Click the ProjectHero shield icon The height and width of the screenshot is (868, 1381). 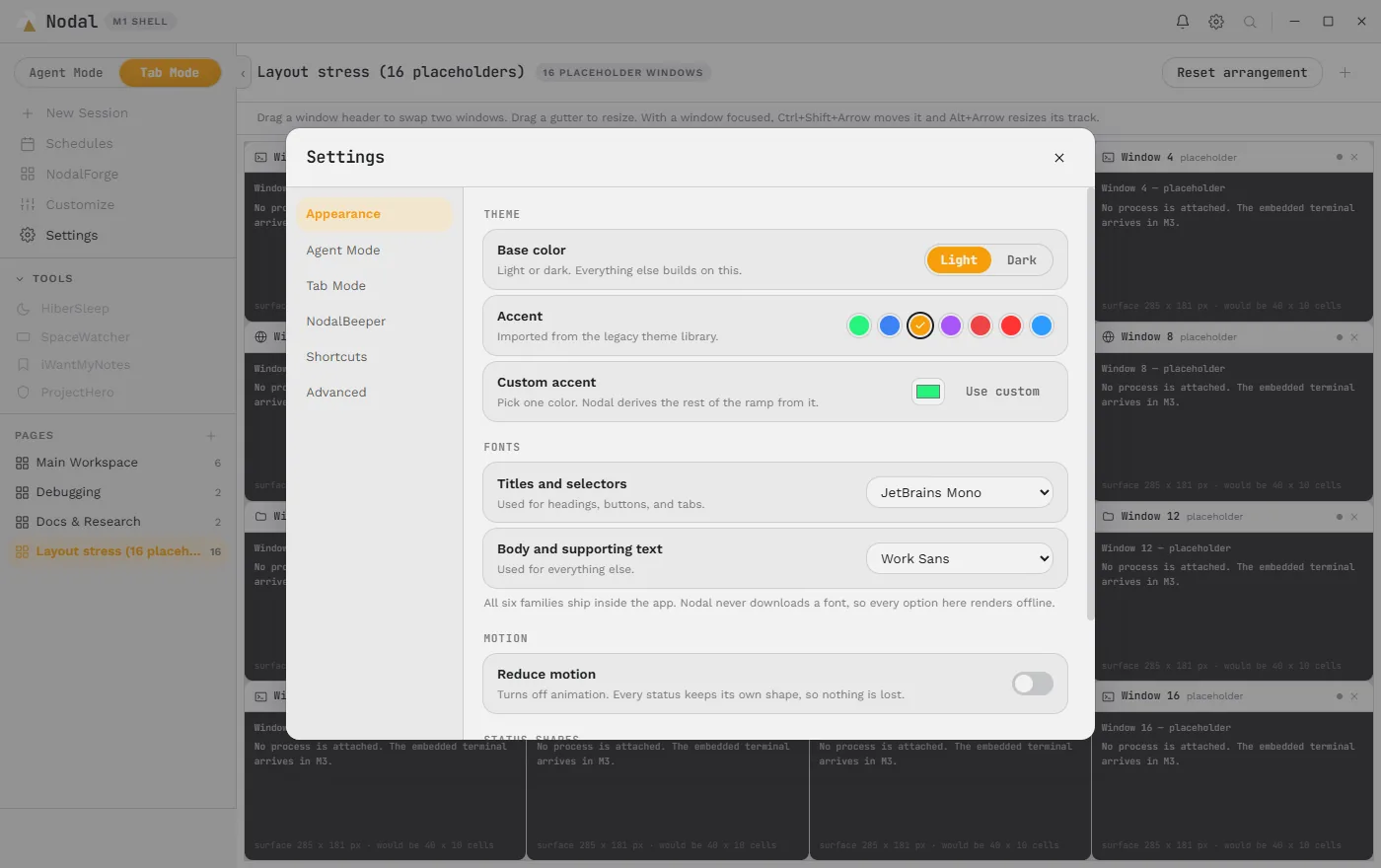coord(24,393)
